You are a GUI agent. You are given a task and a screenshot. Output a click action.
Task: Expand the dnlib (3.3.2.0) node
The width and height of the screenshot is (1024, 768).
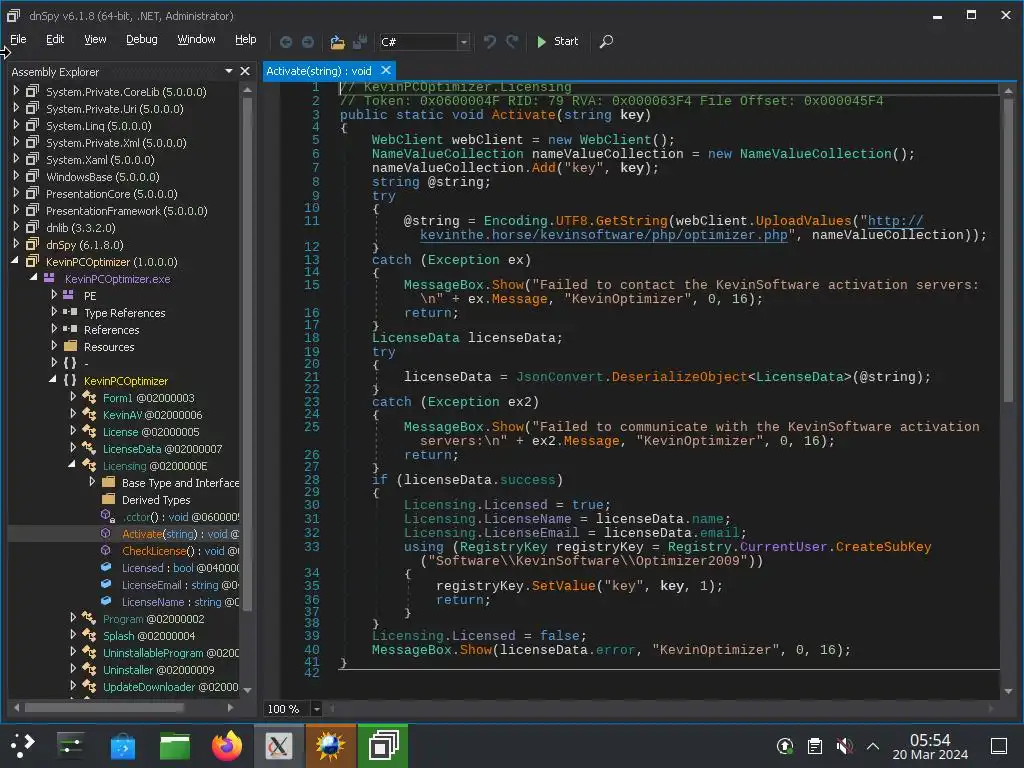[x=16, y=227]
